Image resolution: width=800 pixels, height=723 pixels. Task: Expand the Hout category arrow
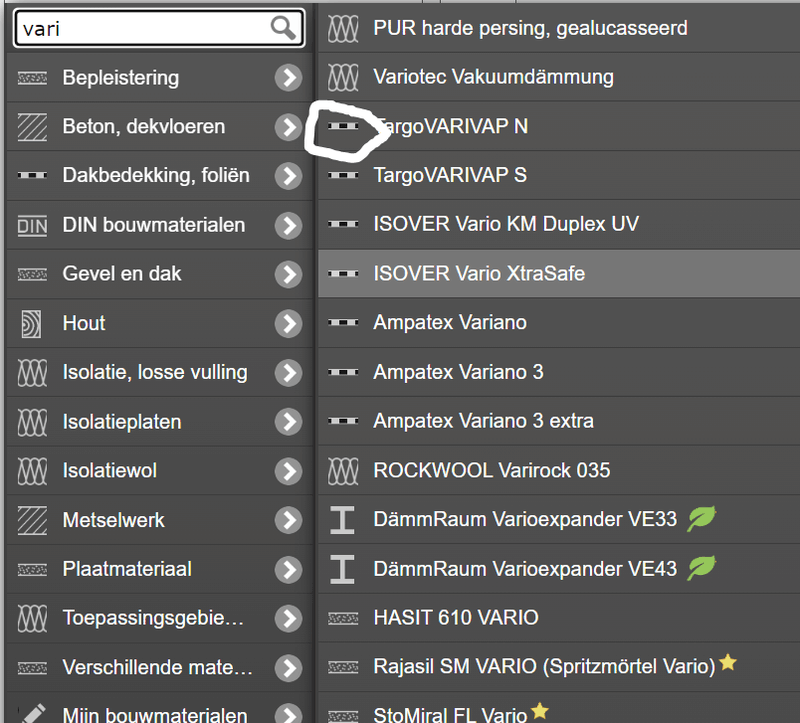click(x=288, y=323)
